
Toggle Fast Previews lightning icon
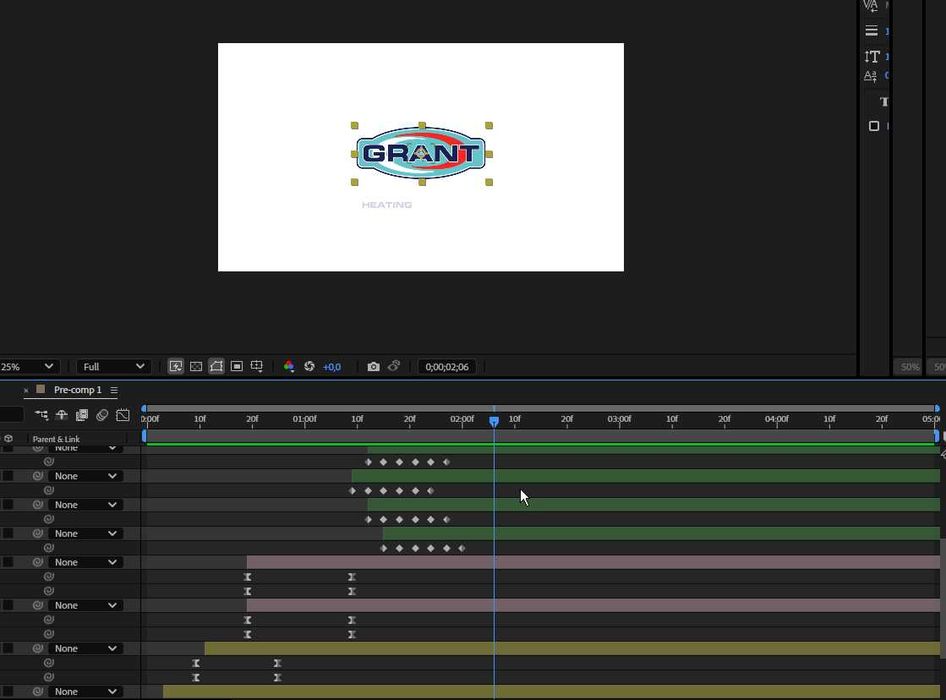(176, 366)
